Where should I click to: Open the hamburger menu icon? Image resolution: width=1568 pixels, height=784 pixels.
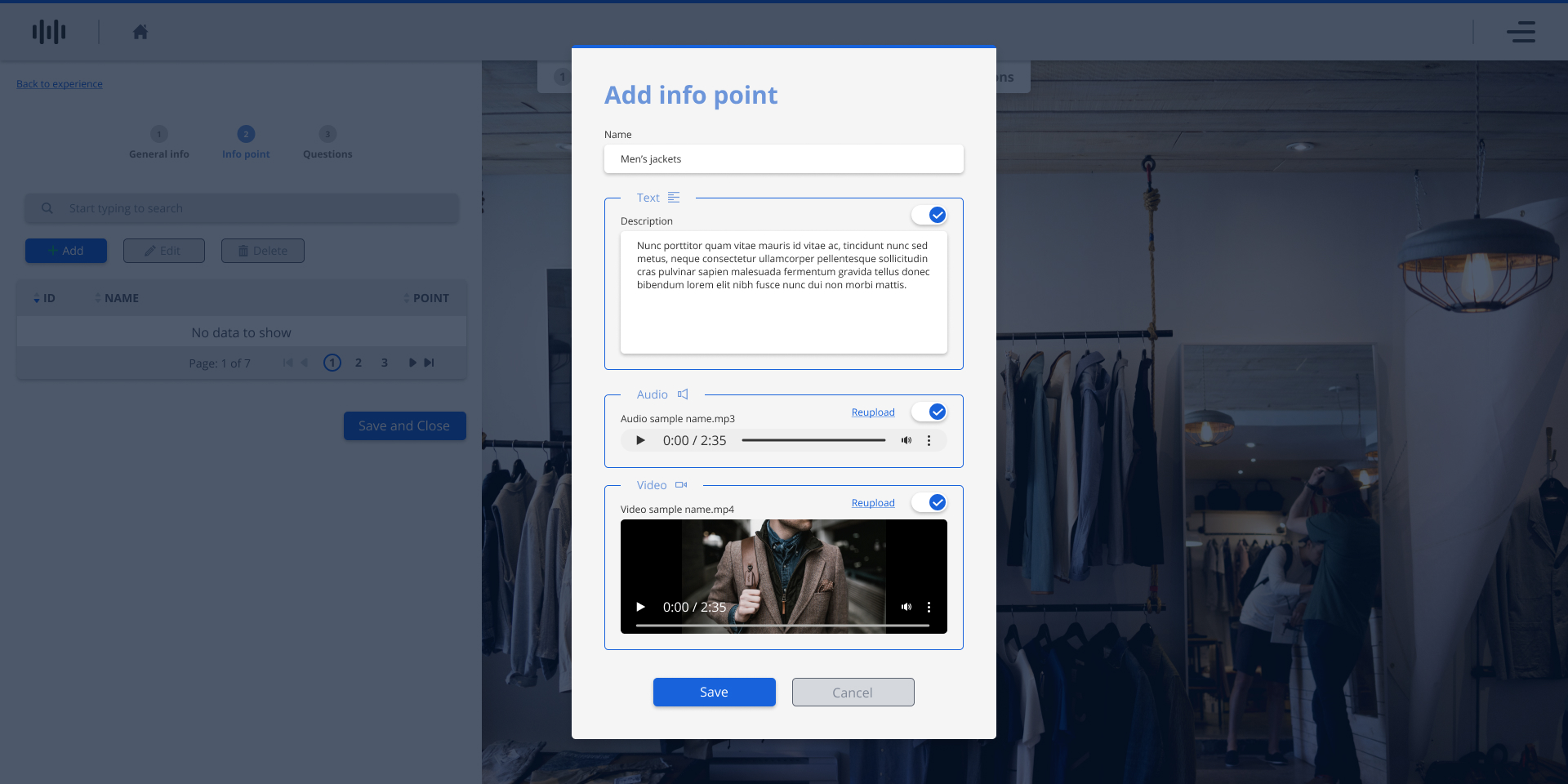[x=1521, y=32]
